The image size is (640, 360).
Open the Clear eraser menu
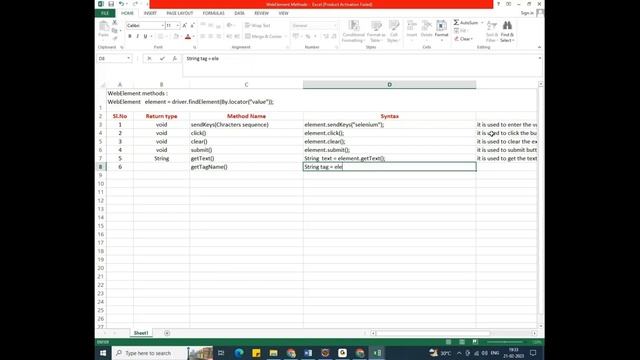tap(463, 39)
